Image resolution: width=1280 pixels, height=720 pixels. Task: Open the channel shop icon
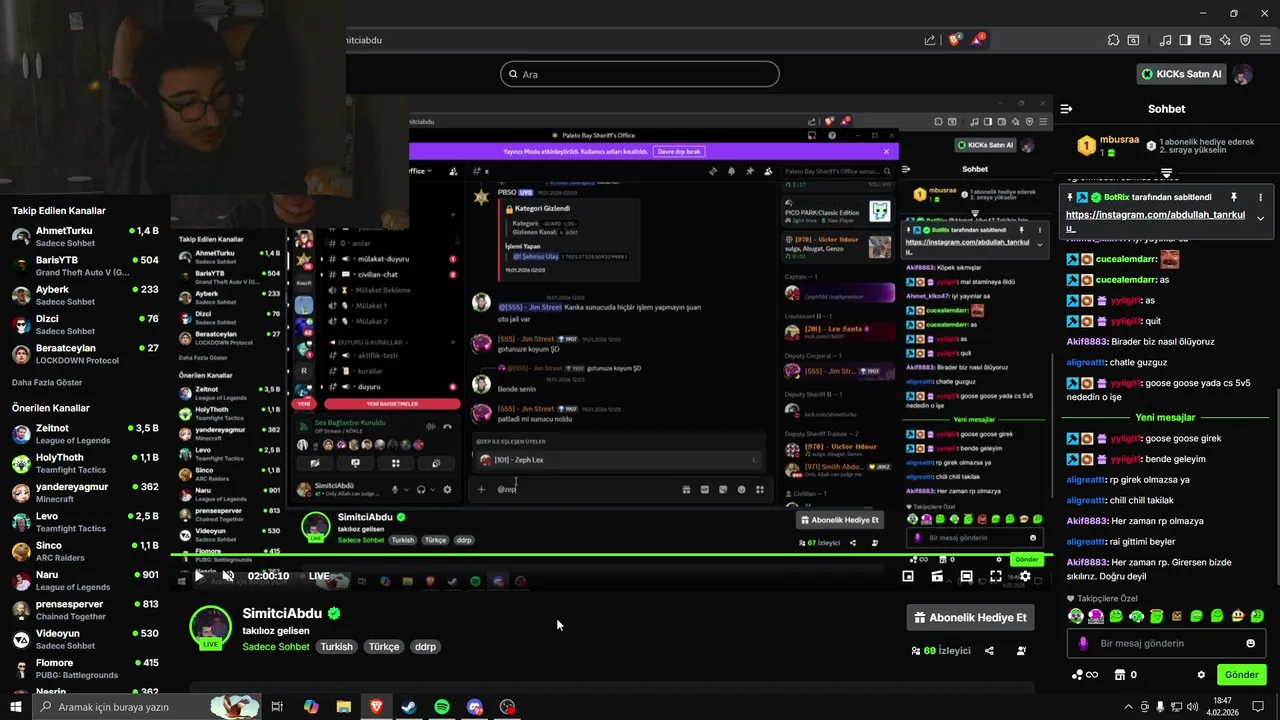click(x=1121, y=675)
